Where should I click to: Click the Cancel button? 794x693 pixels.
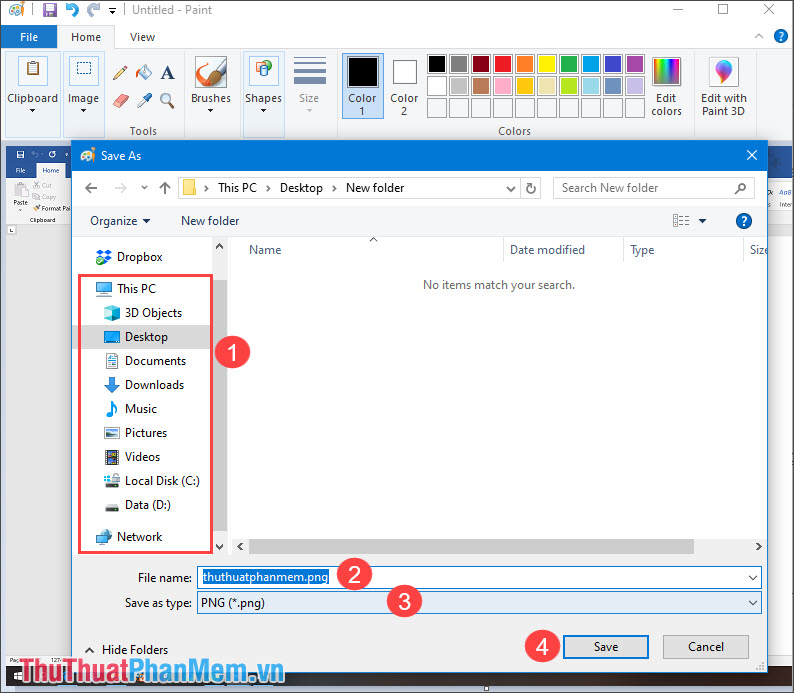pos(706,647)
